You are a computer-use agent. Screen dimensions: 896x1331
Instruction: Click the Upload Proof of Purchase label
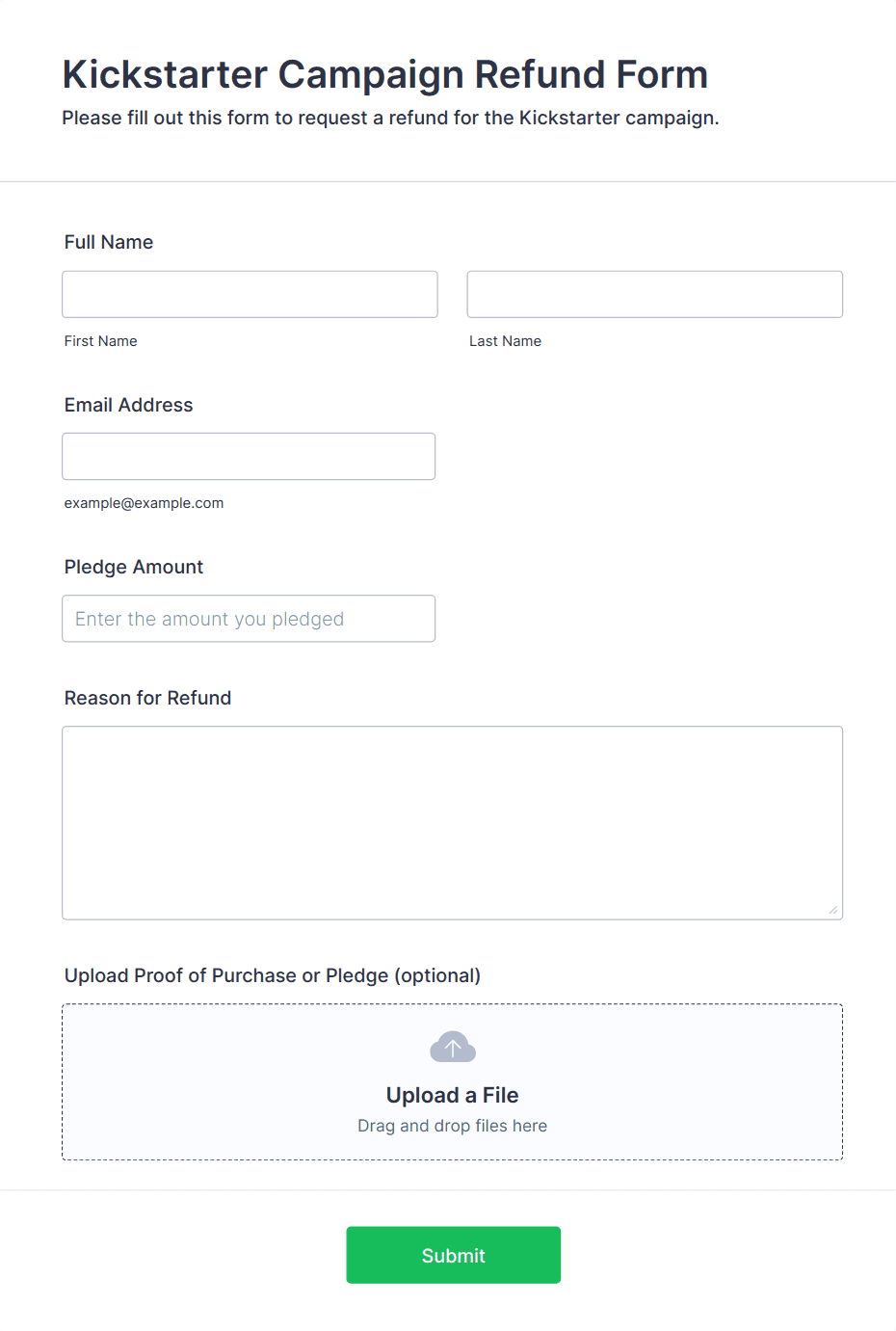(x=272, y=975)
